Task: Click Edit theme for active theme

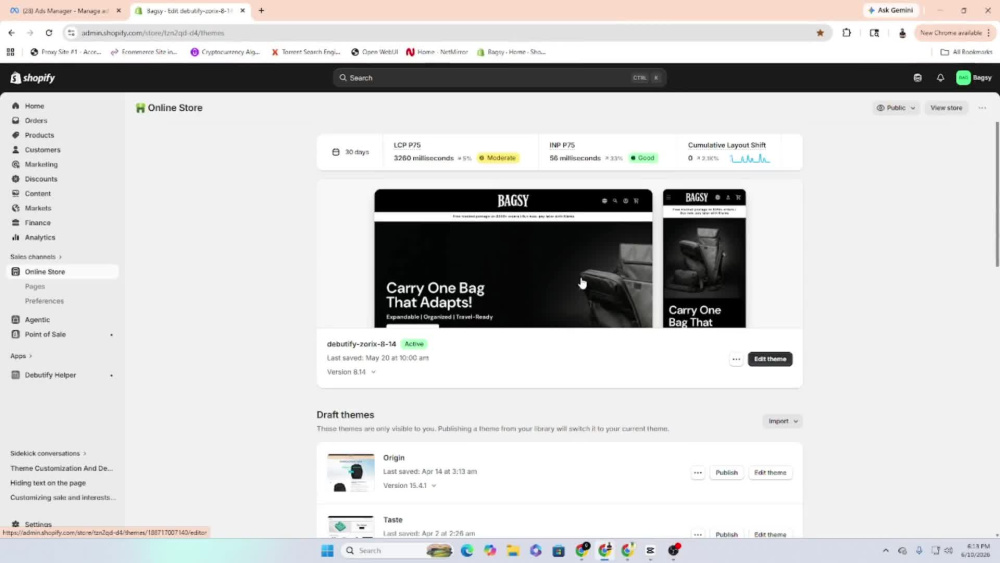Action: coord(770,359)
